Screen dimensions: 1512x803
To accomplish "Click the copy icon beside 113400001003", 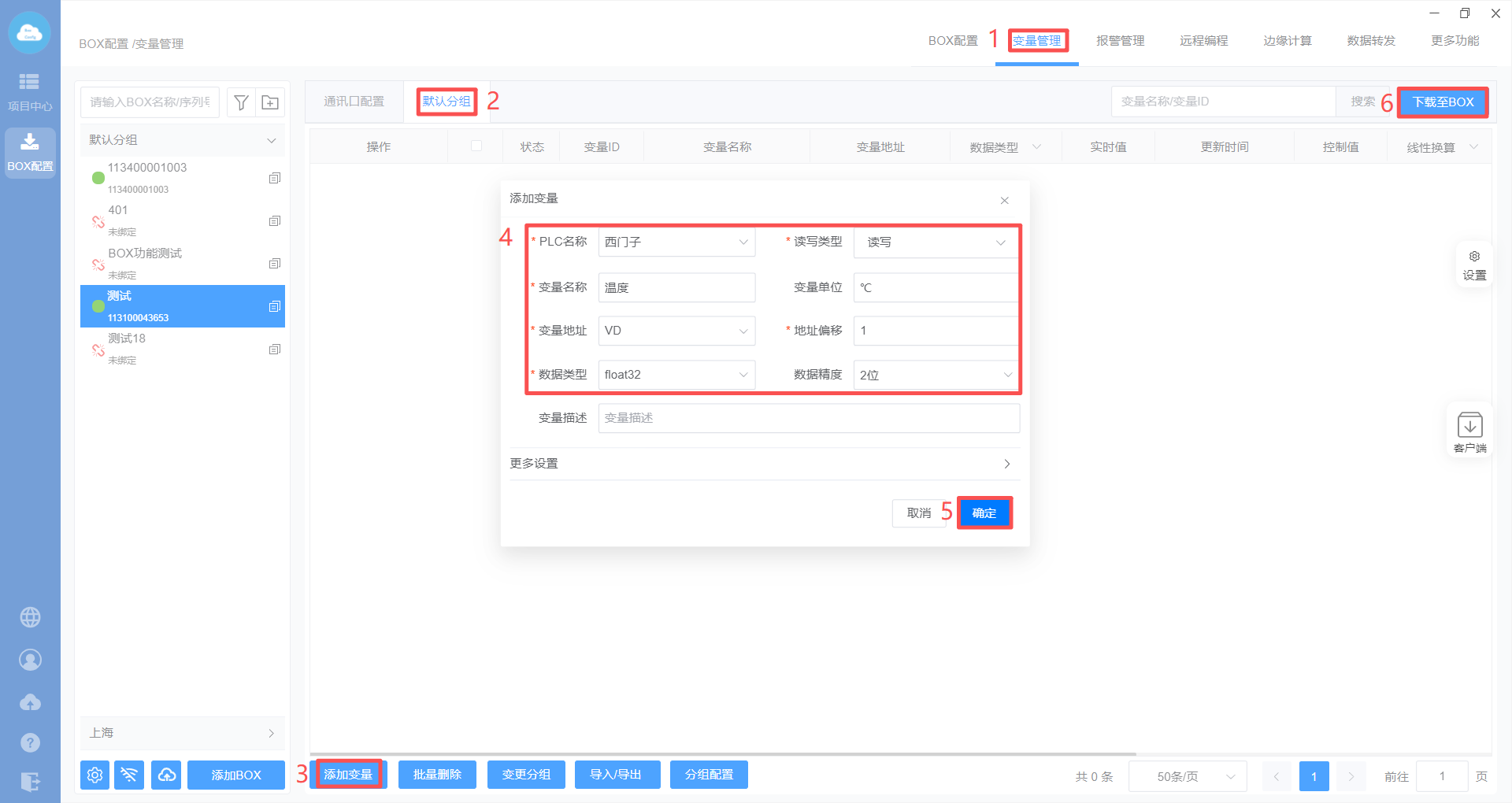I will tap(274, 178).
